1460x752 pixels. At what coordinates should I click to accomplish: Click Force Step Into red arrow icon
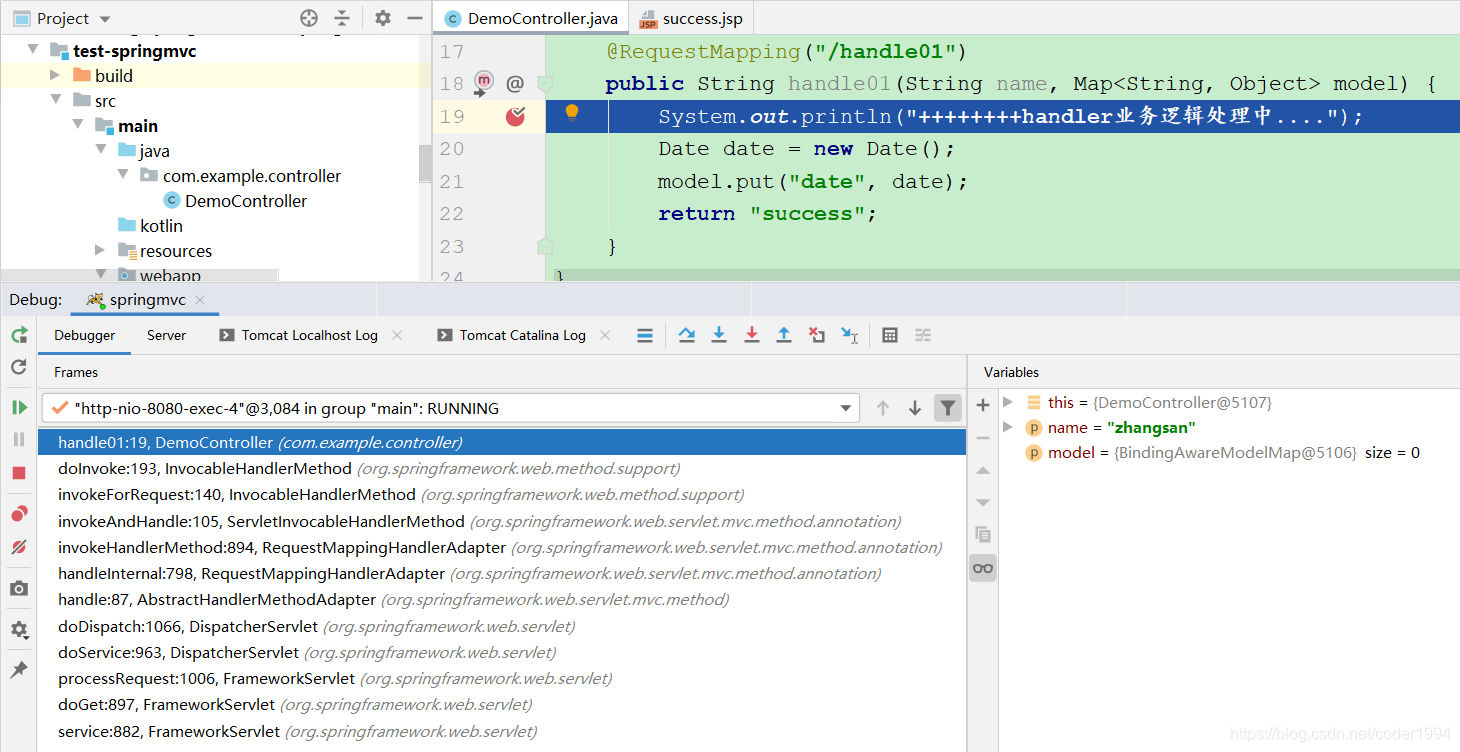(751, 335)
